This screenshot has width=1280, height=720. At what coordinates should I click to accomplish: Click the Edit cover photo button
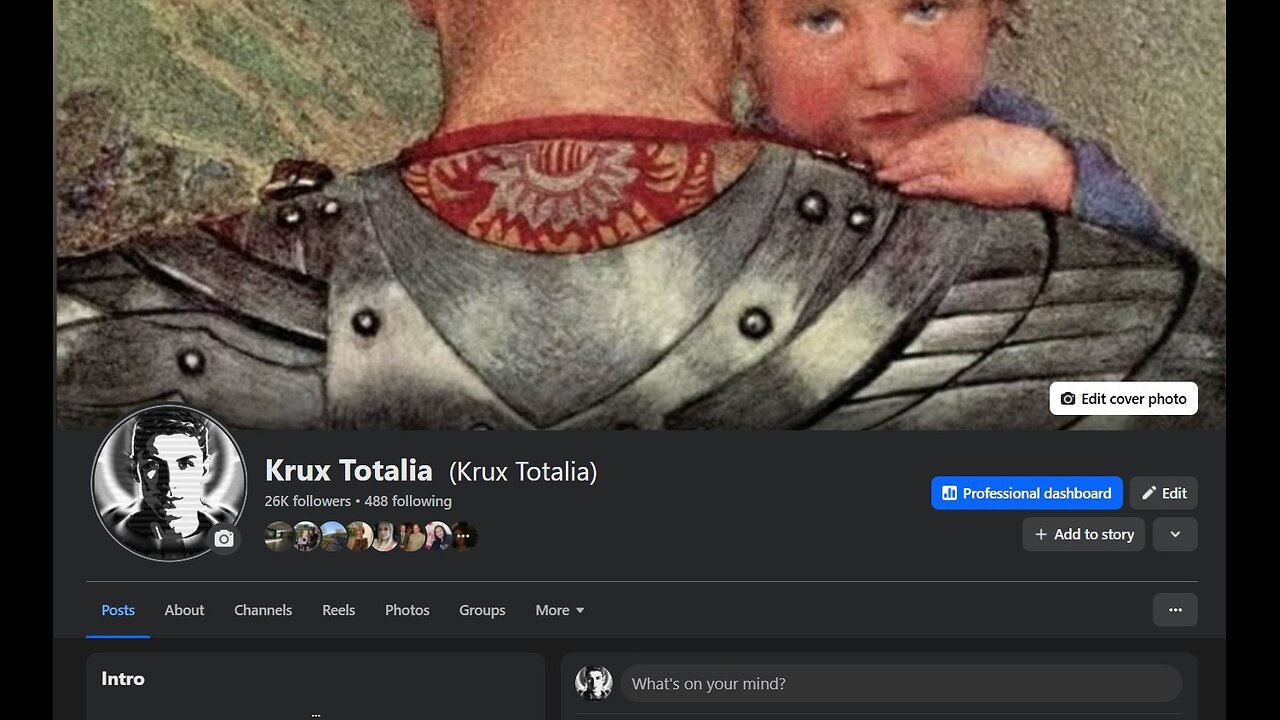(1123, 399)
